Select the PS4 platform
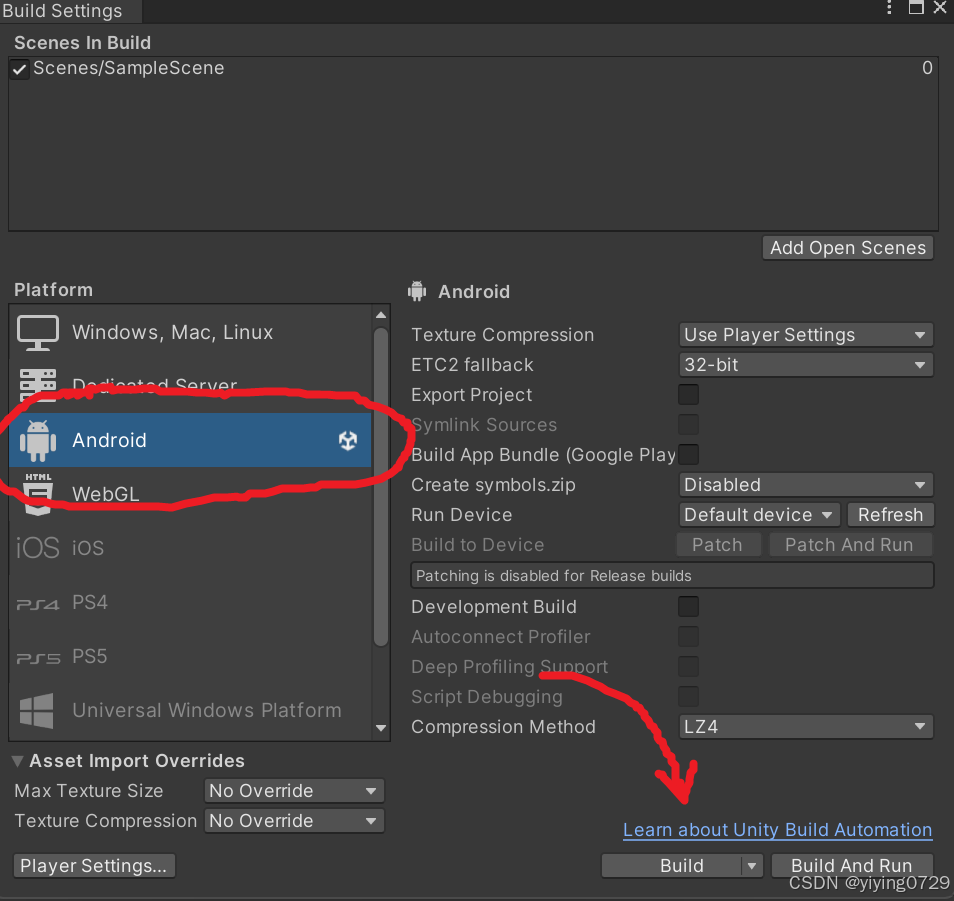 190,602
